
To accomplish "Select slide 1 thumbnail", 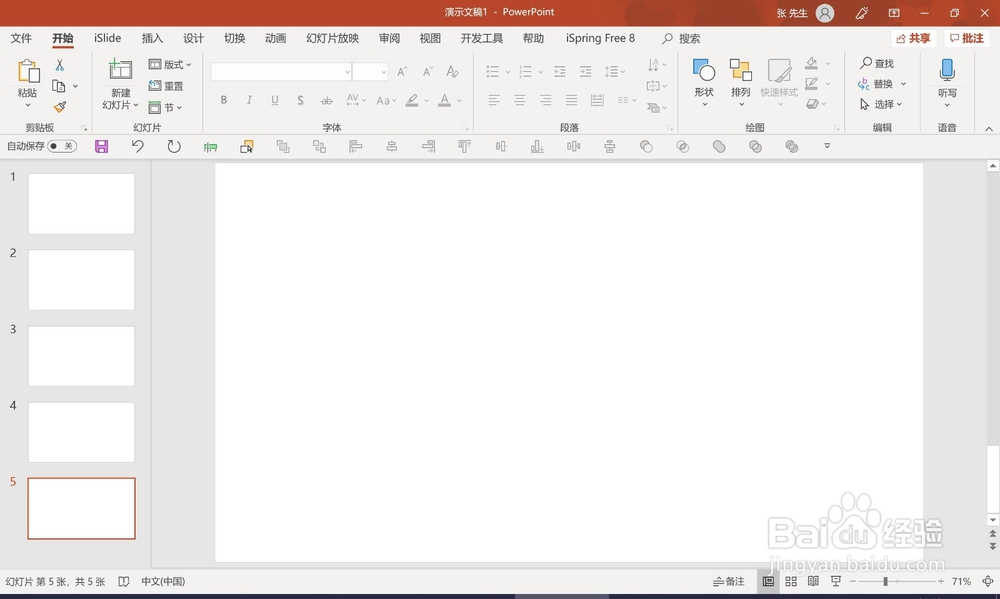I will pos(82,203).
